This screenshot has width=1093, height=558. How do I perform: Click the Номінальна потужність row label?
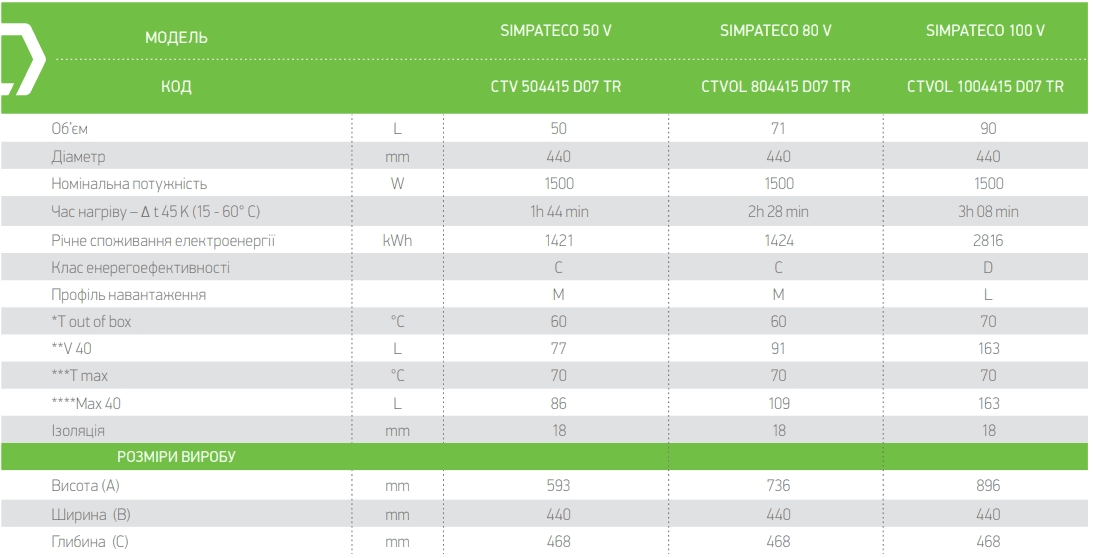point(129,184)
